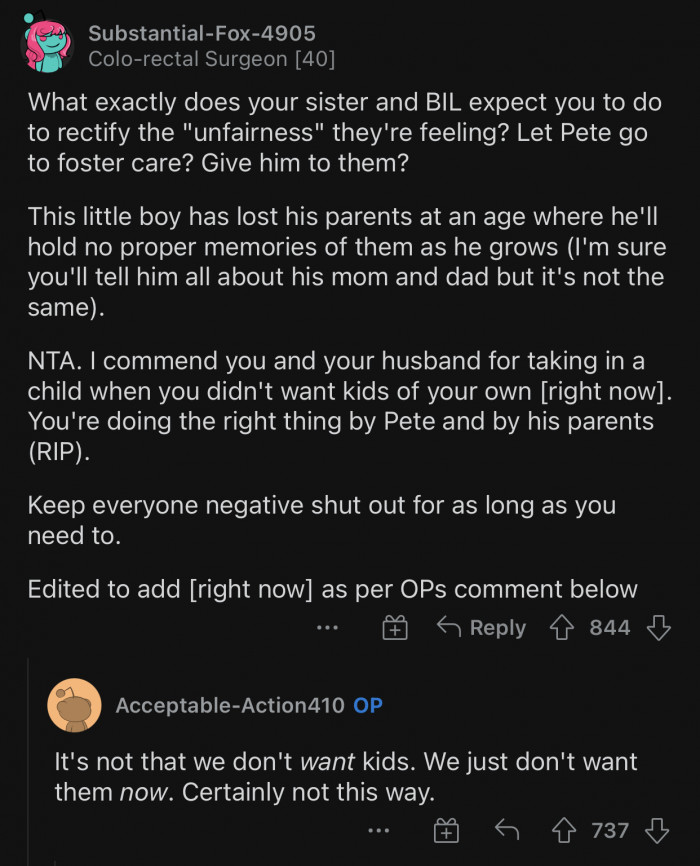Tap the 737 vote count
The width and height of the screenshot is (700, 866).
[x=610, y=830]
